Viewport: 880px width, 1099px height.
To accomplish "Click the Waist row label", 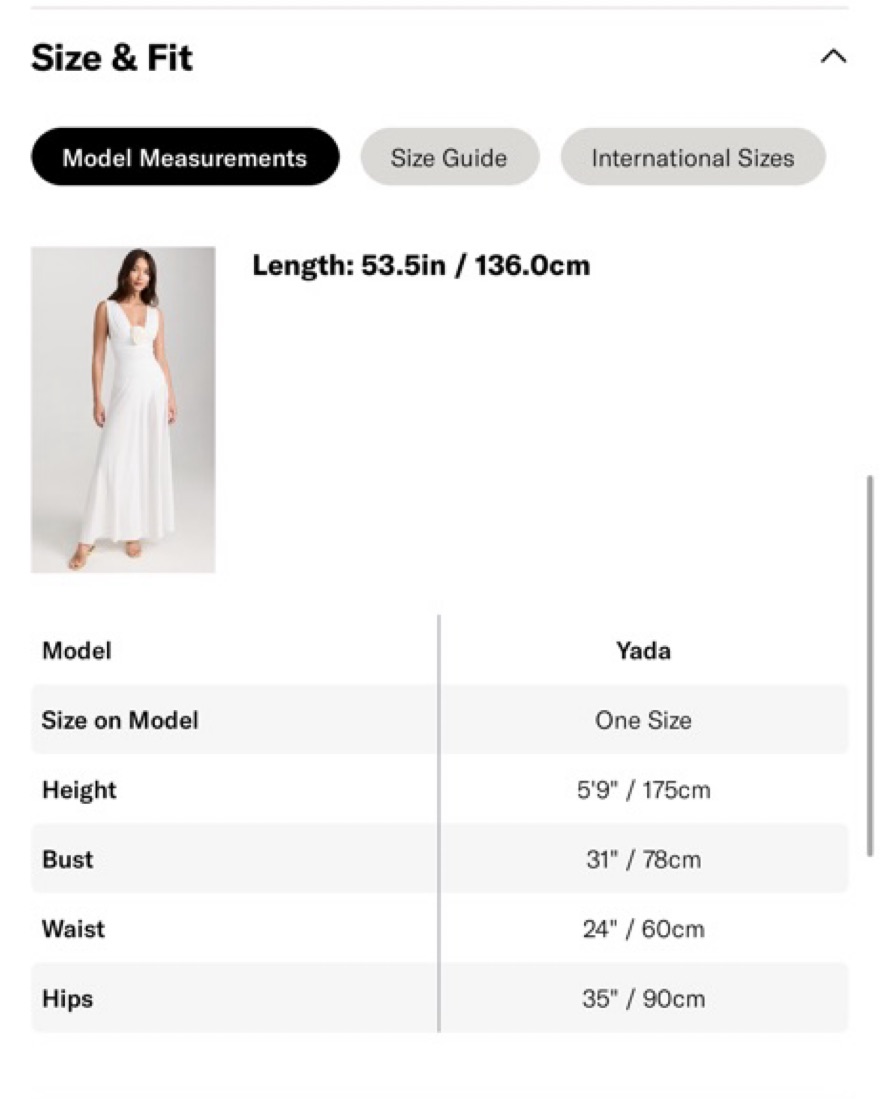I will [73, 929].
